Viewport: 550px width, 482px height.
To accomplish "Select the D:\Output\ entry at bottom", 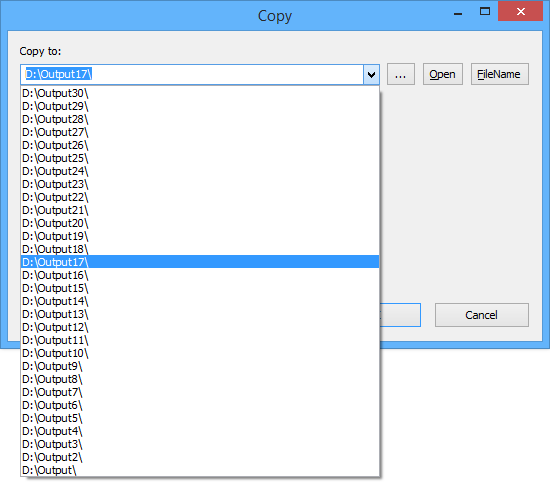I will click(200, 470).
